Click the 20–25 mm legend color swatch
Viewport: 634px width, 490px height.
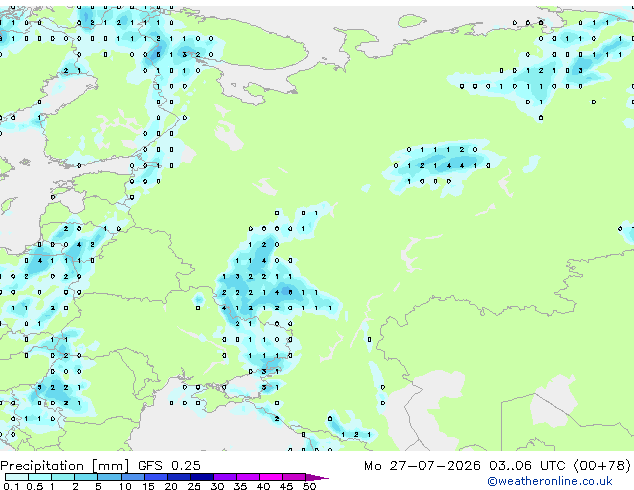tap(179, 477)
